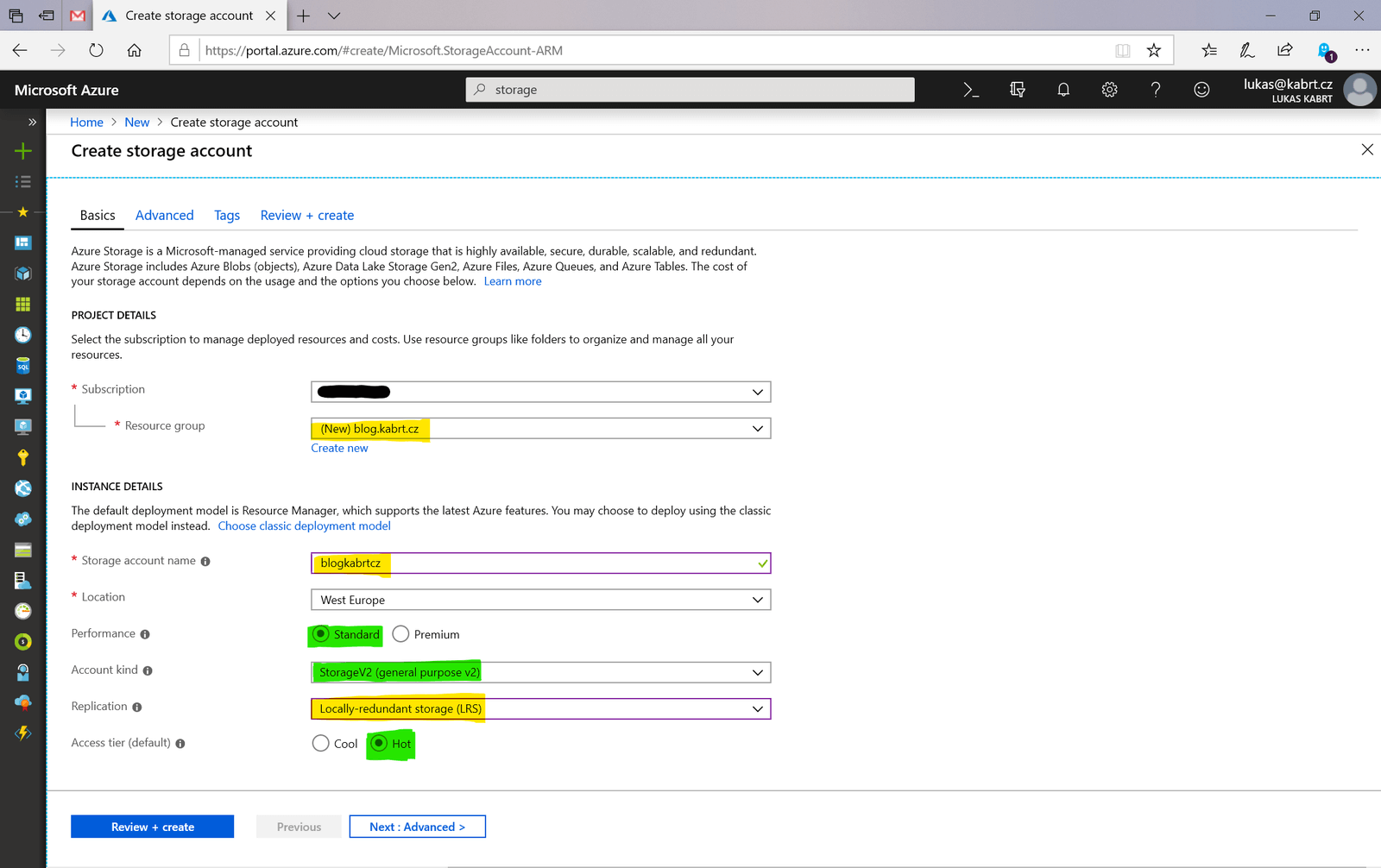This screenshot has width=1381, height=868.
Task: Show info tooltip for Performance
Action: [145, 634]
